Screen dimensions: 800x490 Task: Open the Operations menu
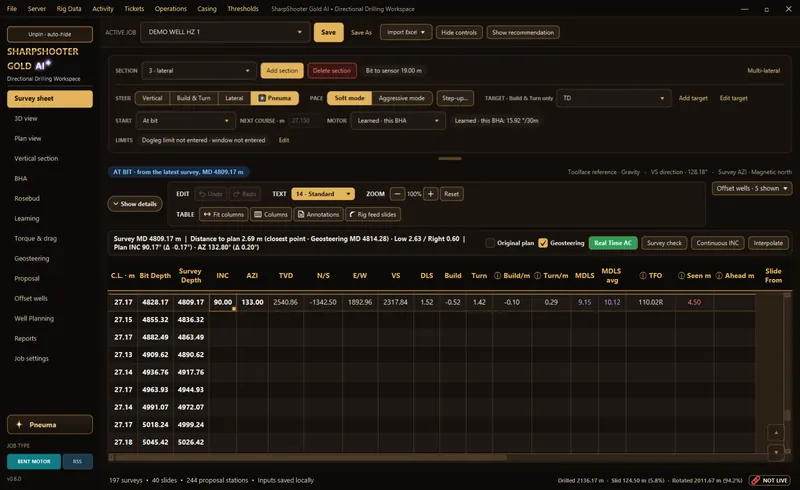click(170, 9)
